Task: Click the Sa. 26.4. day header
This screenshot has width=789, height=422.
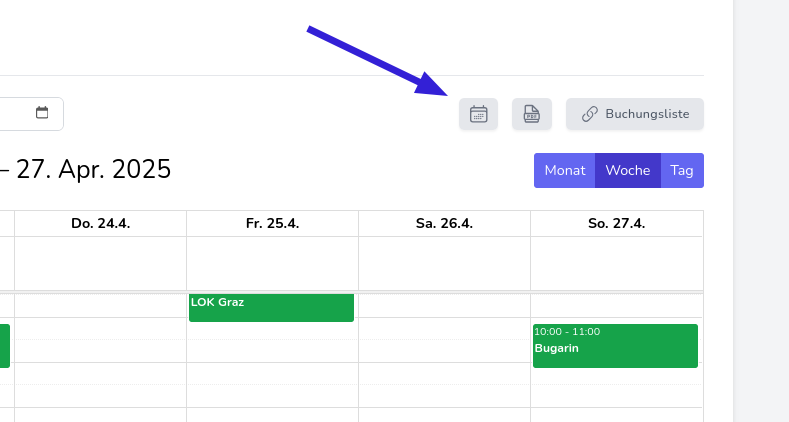Action: click(444, 223)
